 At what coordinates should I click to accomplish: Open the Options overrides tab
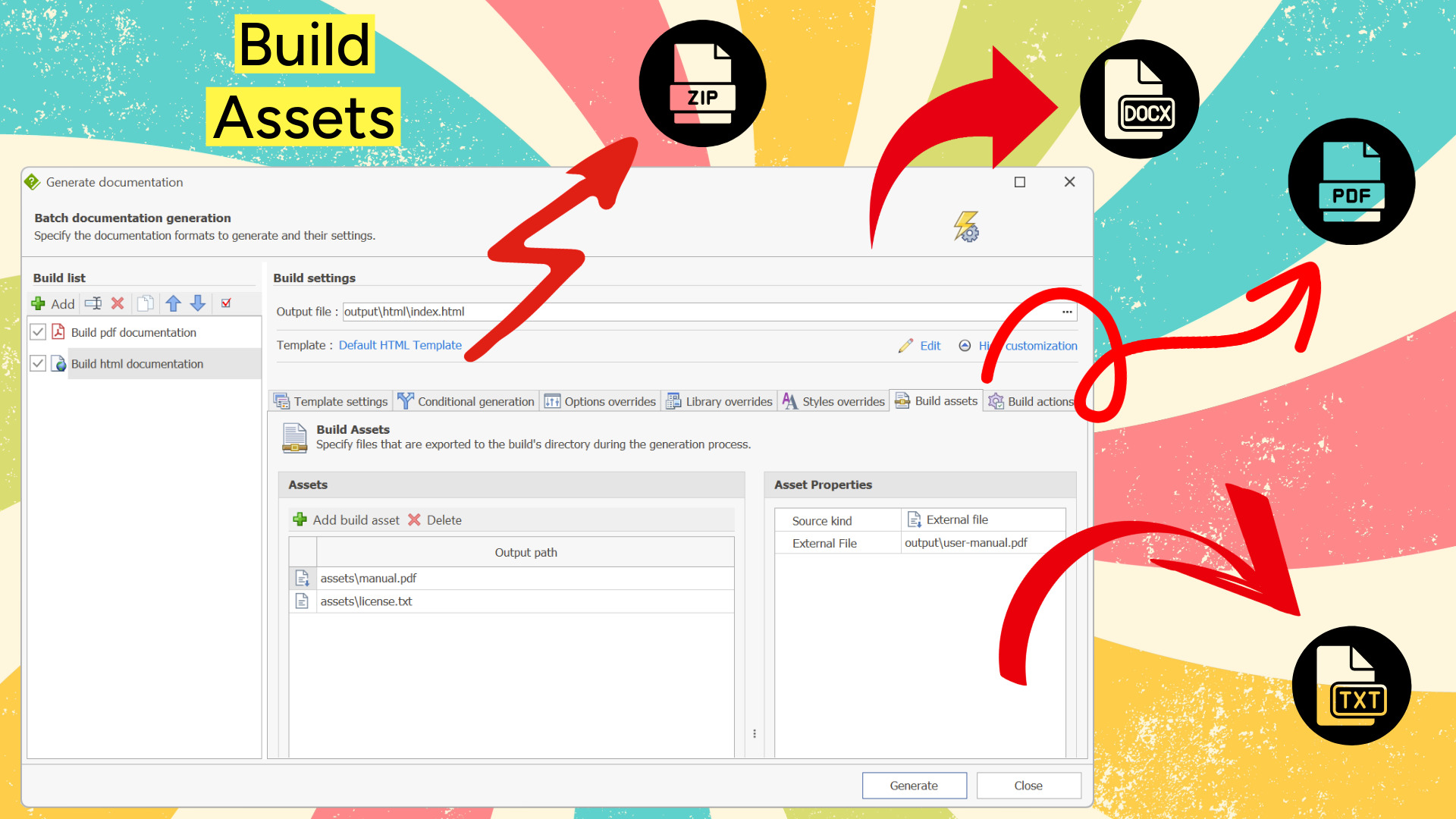pos(600,401)
